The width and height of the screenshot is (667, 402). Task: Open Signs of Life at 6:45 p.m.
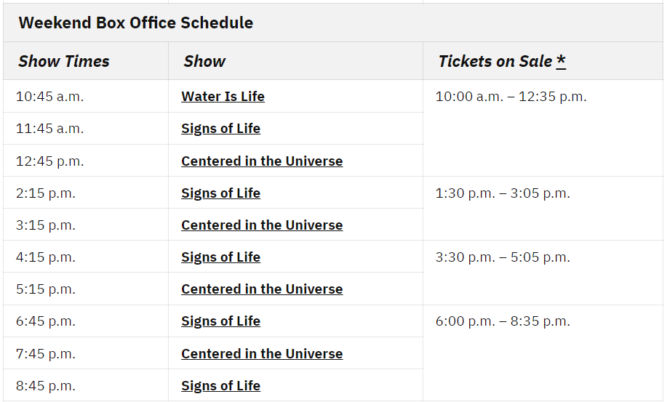click(x=221, y=321)
